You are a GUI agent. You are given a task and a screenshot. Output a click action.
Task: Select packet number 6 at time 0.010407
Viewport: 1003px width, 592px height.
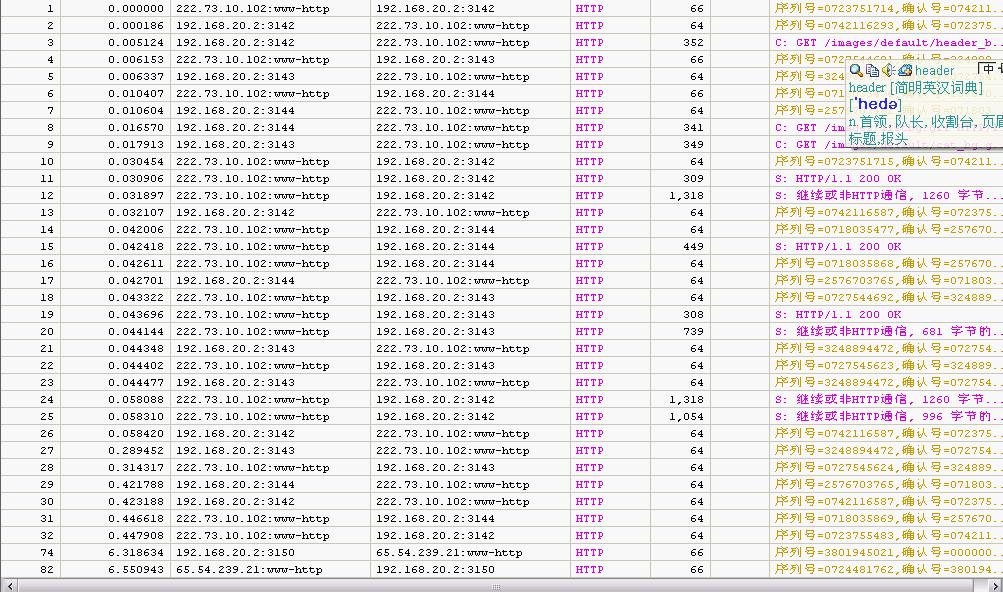[x=502, y=93]
